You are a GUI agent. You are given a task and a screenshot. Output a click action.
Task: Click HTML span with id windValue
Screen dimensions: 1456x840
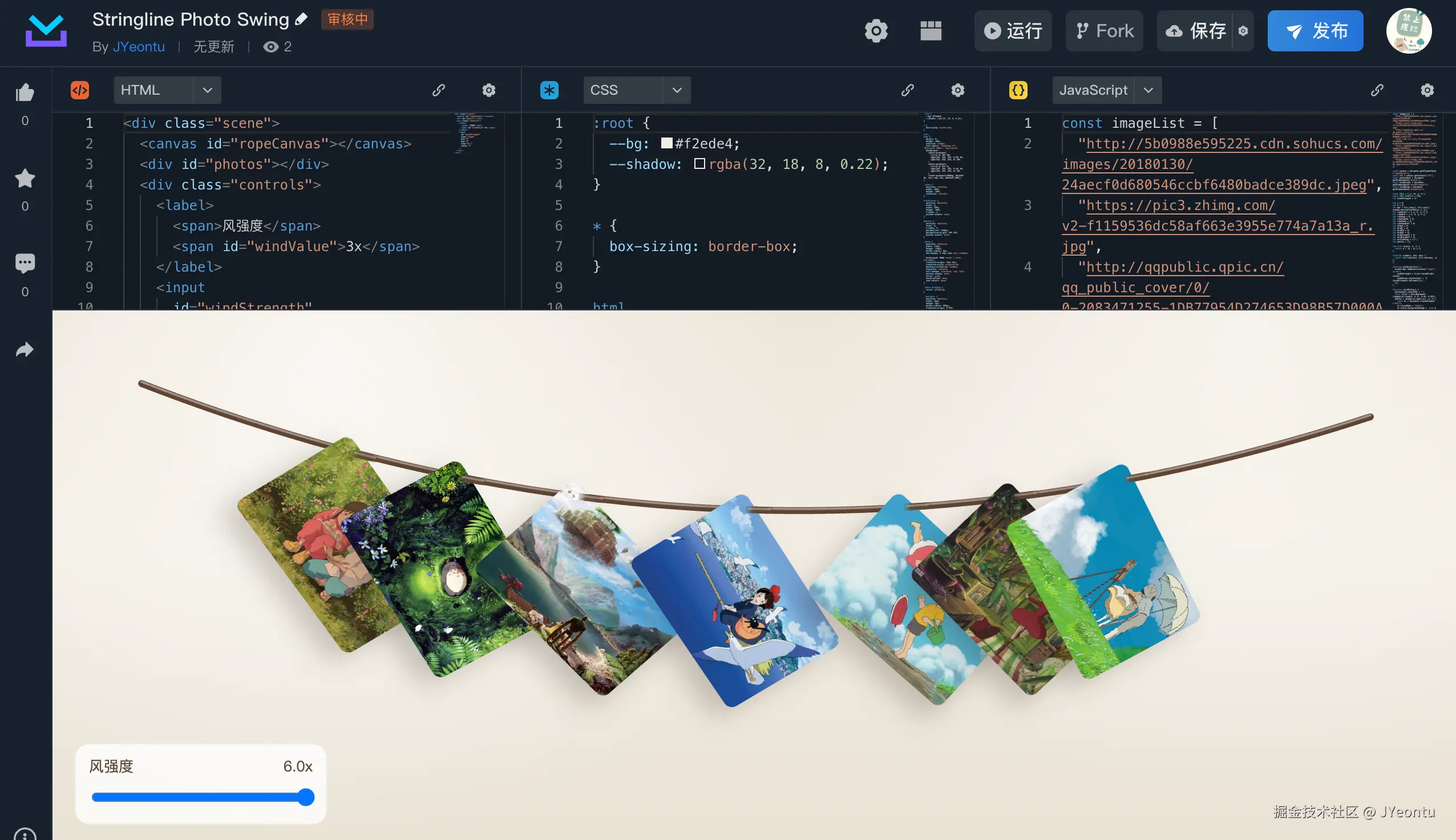point(296,247)
